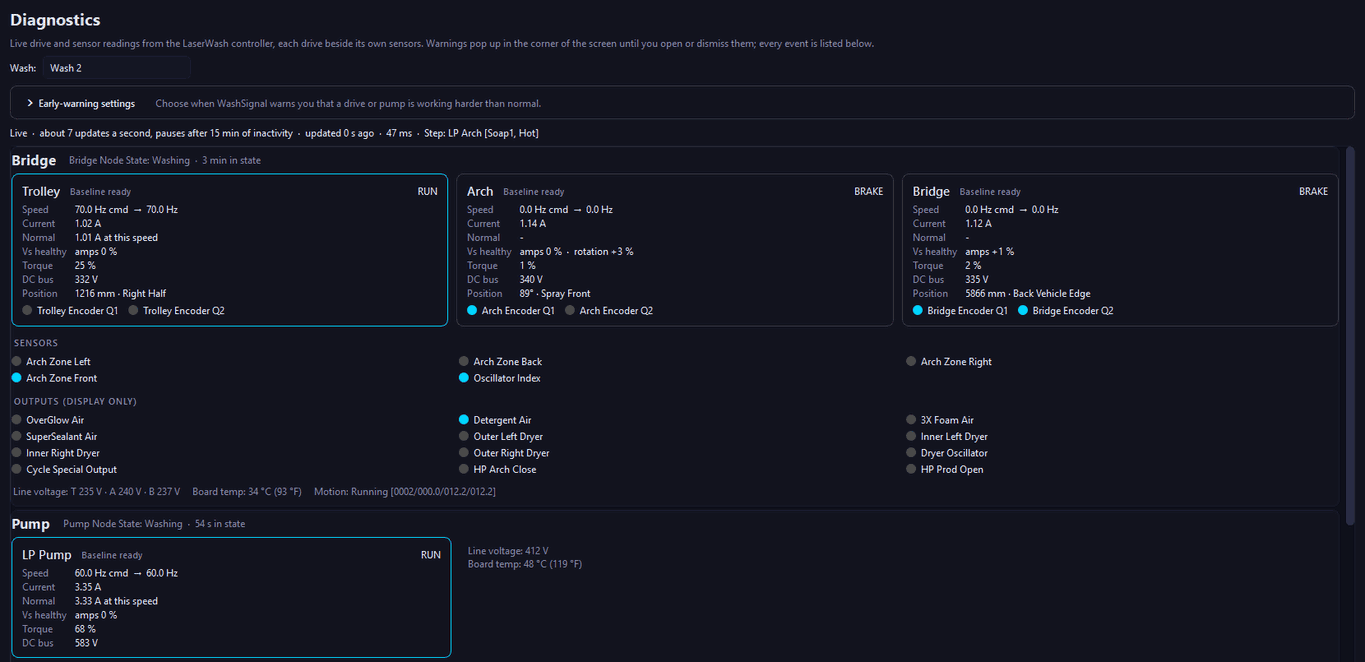Click the Outer Left Dryer output indicator
This screenshot has height=662, width=1365.
point(464,436)
